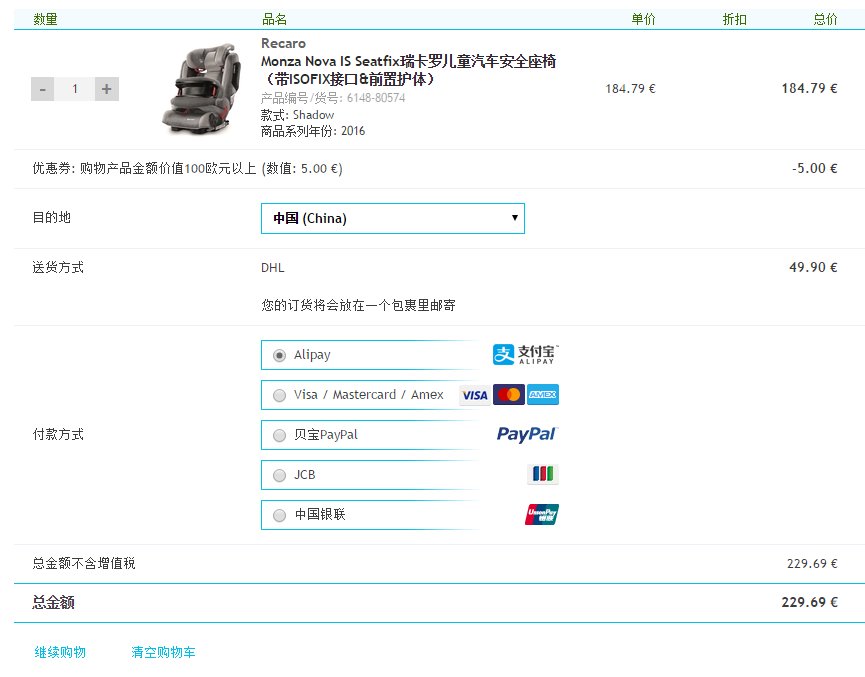Click the 总金额不含增值税 label

click(x=84, y=563)
